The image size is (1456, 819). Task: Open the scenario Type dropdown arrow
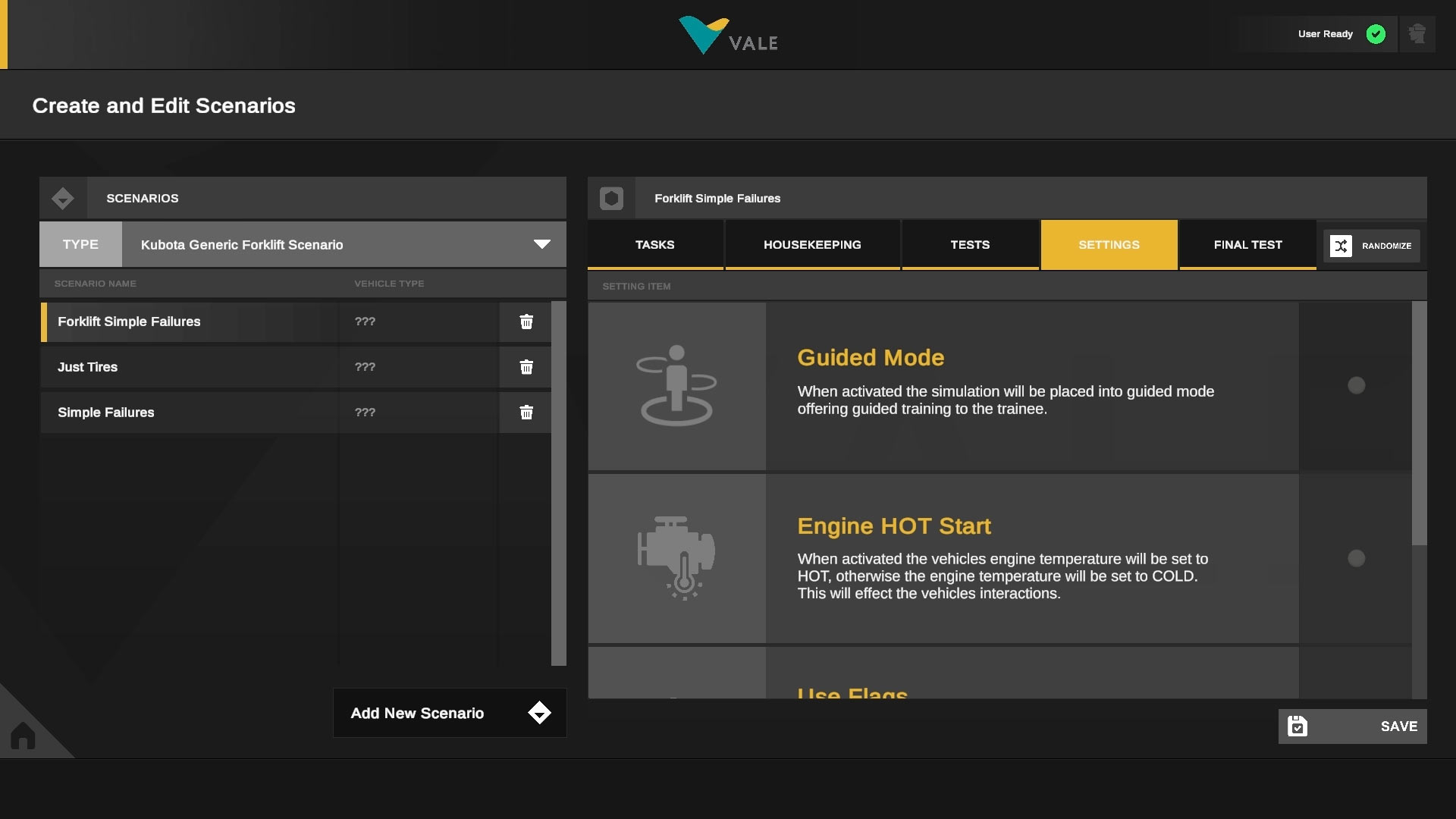click(541, 244)
